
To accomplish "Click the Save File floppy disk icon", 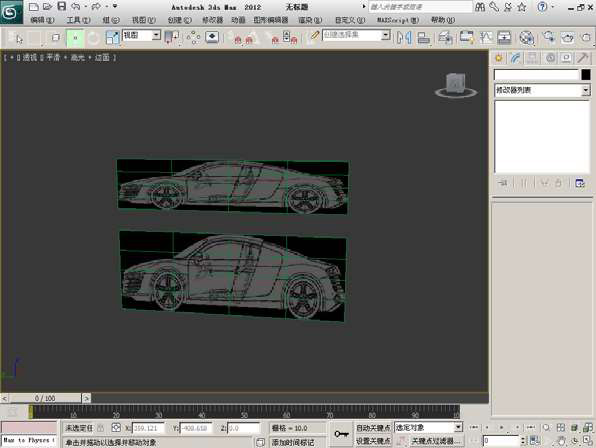I will click(62, 6).
